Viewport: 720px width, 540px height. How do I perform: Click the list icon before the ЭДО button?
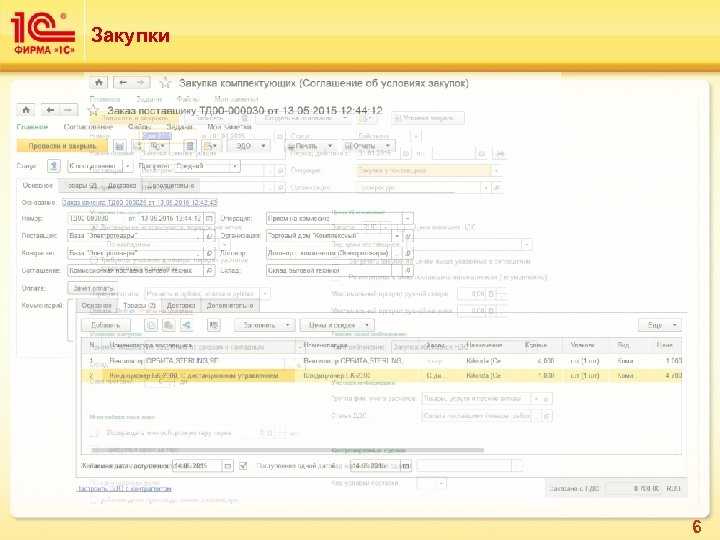tap(190, 146)
